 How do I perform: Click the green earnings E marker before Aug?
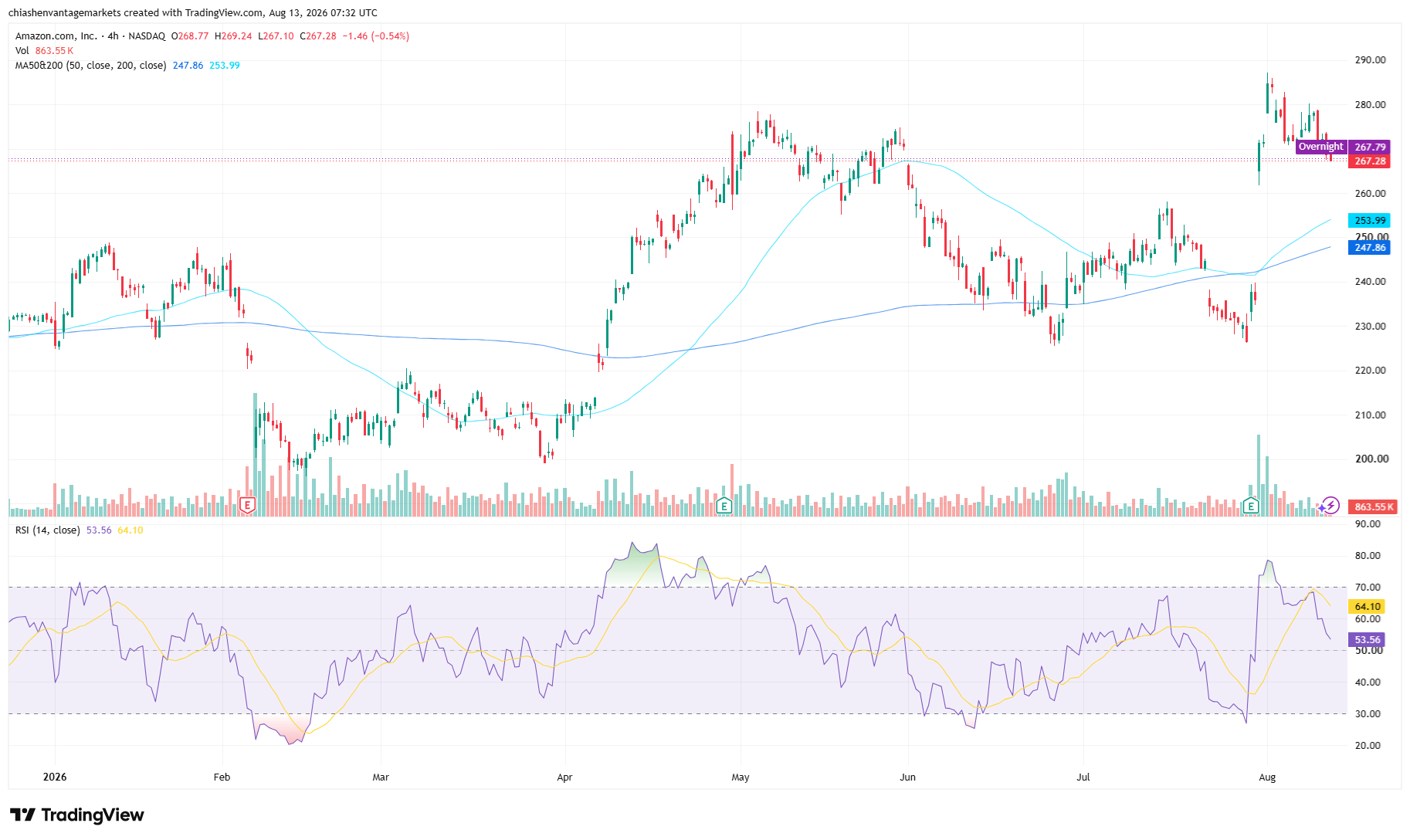[1251, 506]
